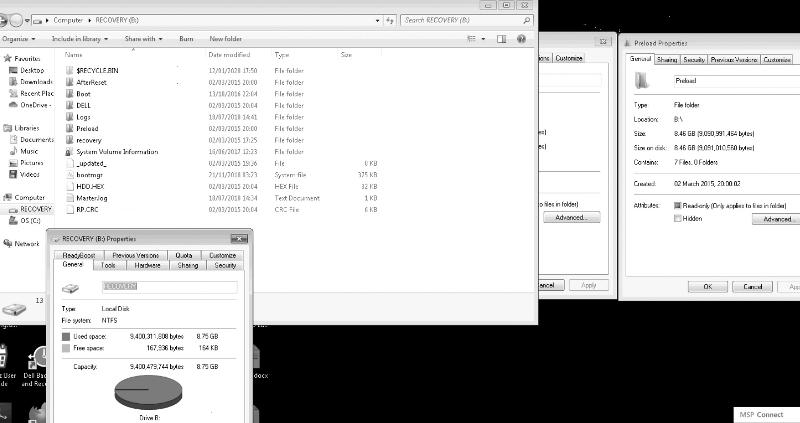800x423 pixels.
Task: Switch to ReadyBoost tab in RECOVERY Properties
Action: (x=79, y=255)
